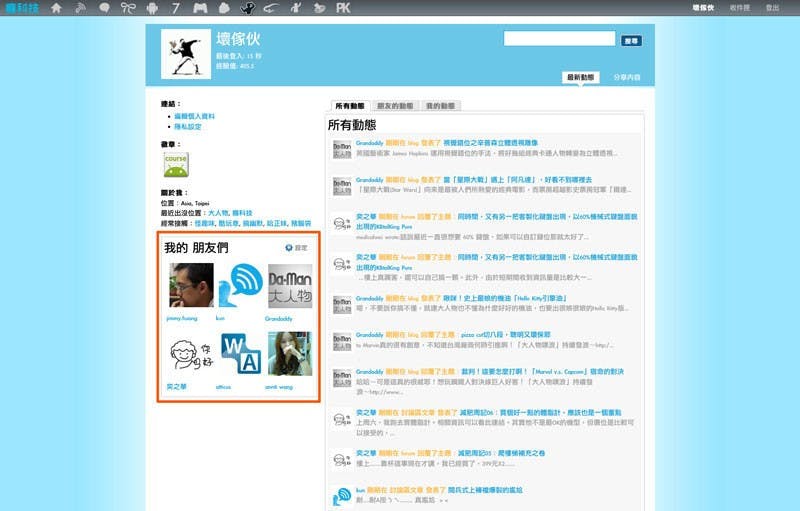Image resolution: width=800 pixels, height=511 pixels.
Task: Switch to the 最新動態 tab in header
Action: tap(581, 78)
